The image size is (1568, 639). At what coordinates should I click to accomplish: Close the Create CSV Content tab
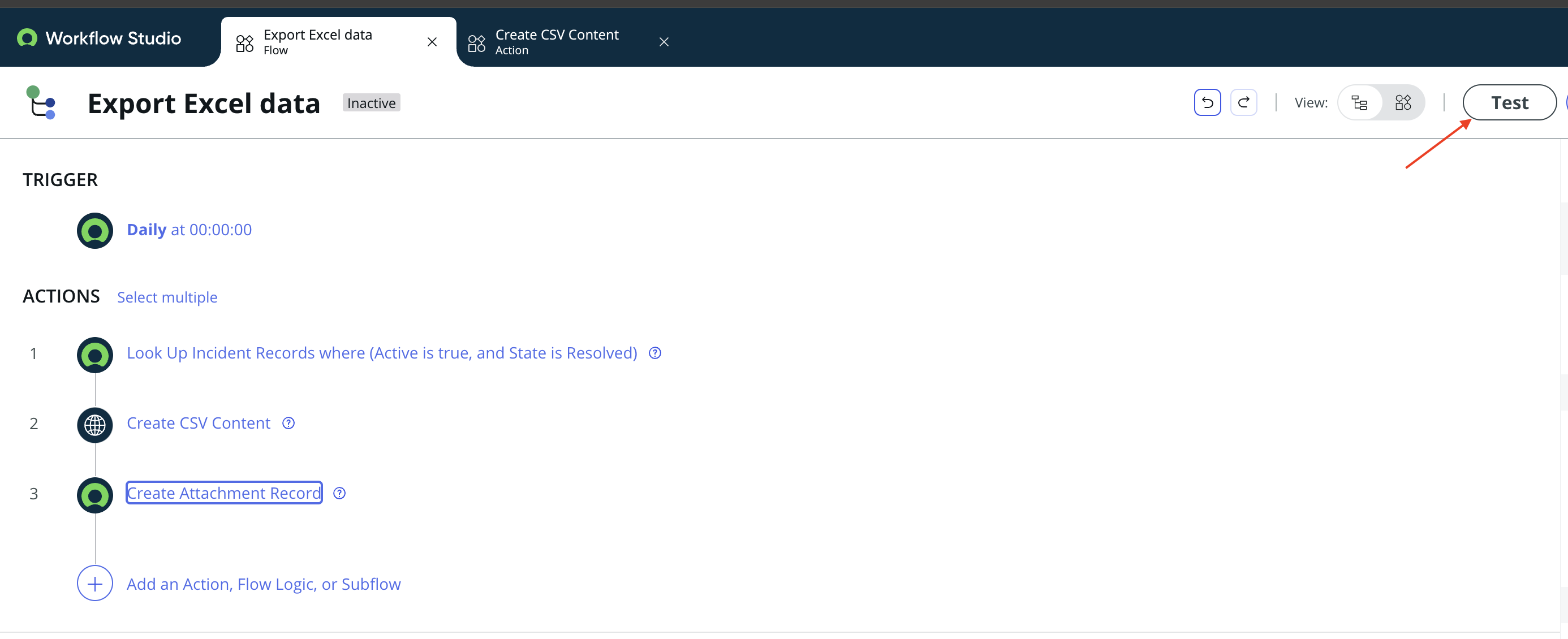(x=664, y=42)
